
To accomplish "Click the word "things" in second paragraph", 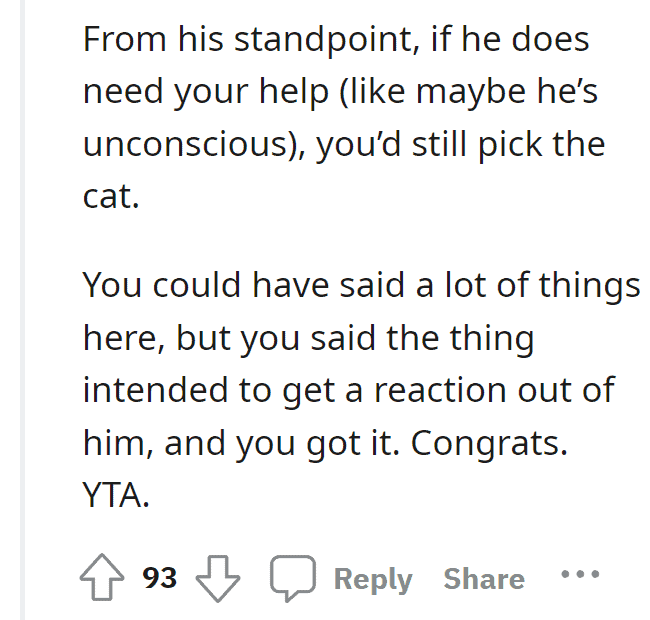I will click(589, 287).
